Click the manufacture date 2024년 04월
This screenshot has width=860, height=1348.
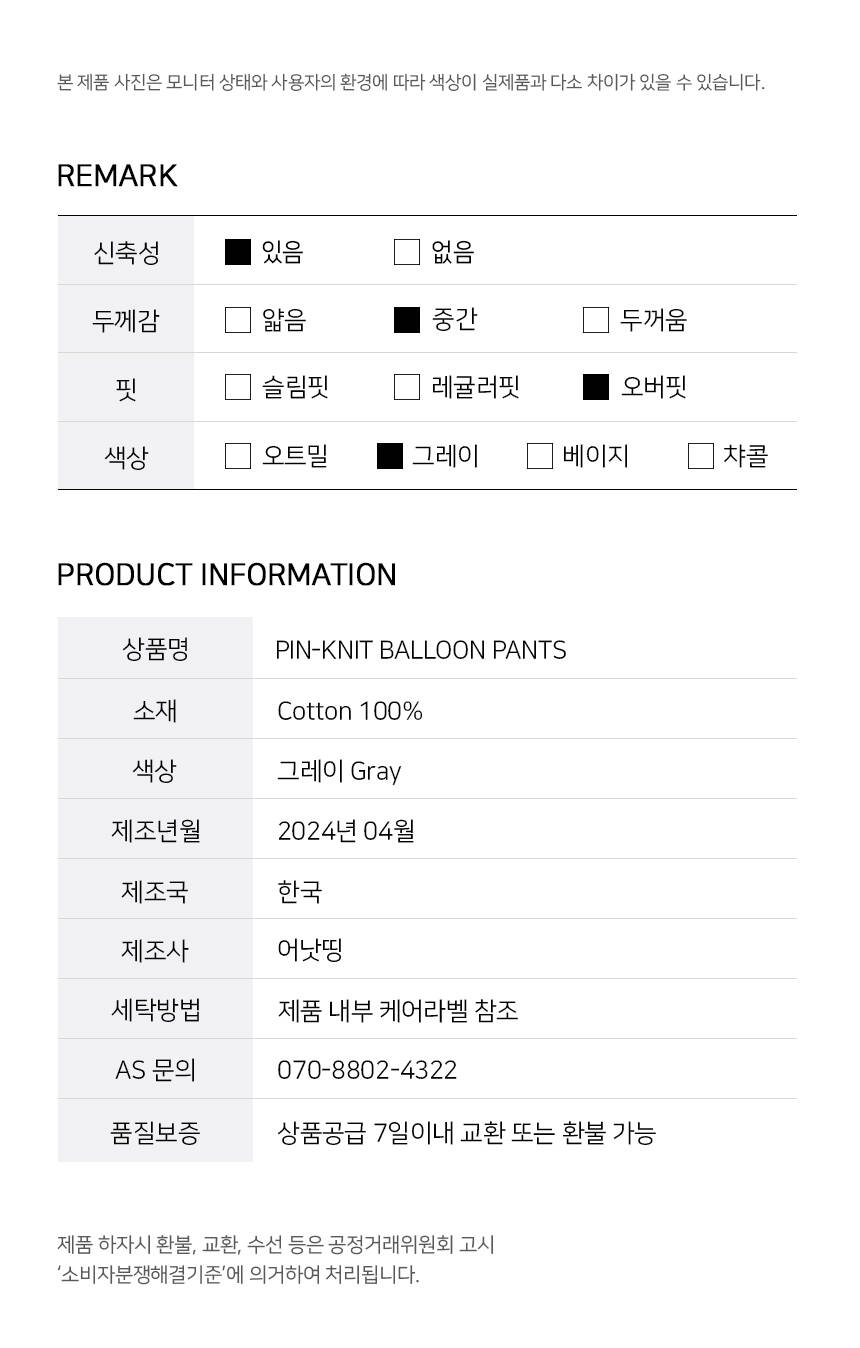[x=346, y=831]
